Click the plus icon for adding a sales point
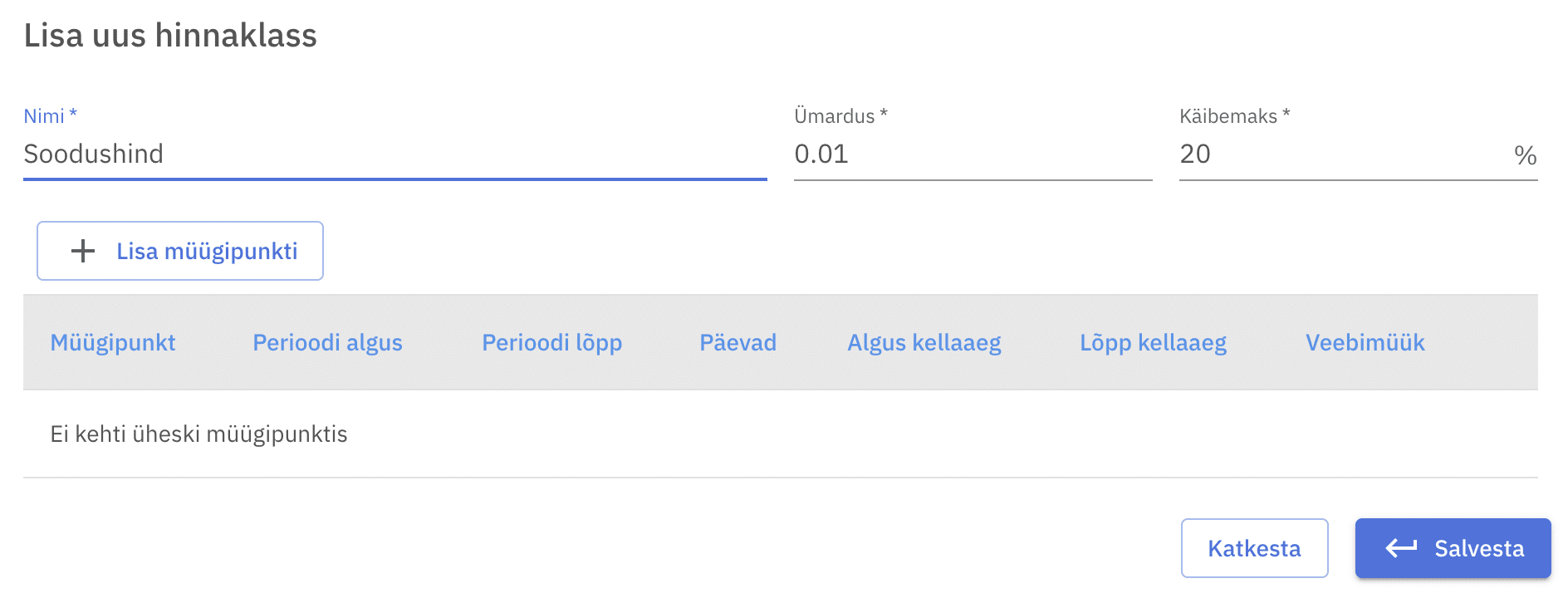The width and height of the screenshot is (1568, 593). [83, 251]
